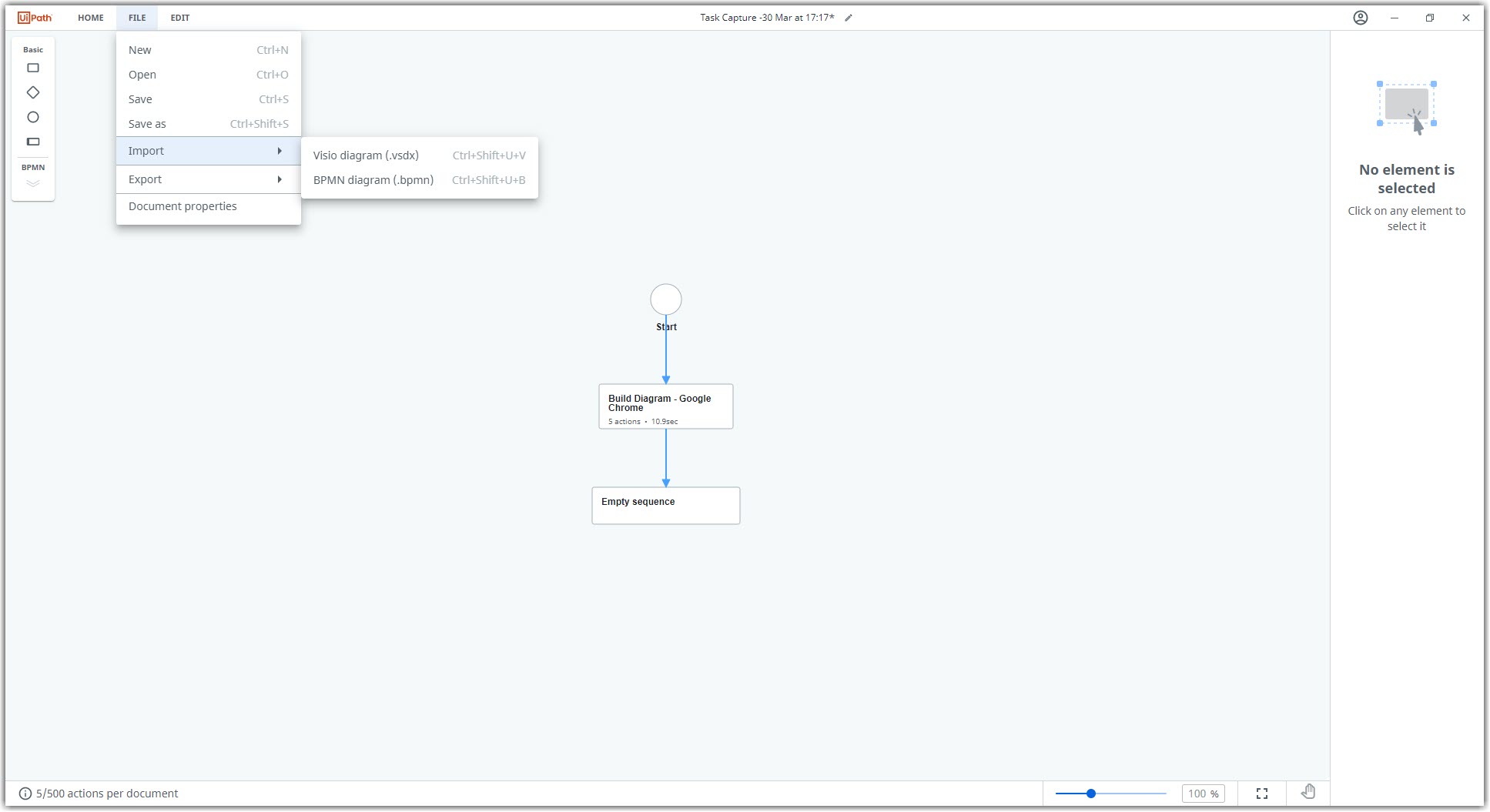This screenshot has height=812, width=1490.
Task: Open the user account icon
Action: 1360,17
